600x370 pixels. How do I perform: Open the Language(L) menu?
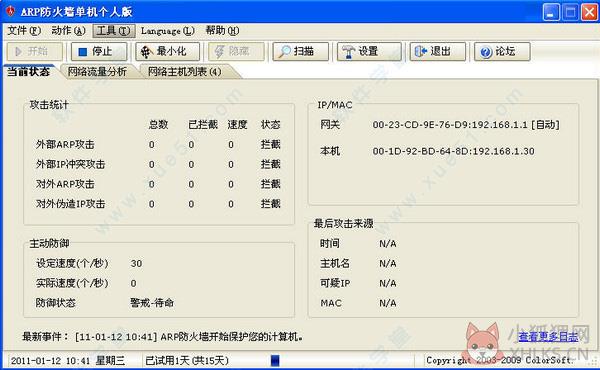click(168, 31)
